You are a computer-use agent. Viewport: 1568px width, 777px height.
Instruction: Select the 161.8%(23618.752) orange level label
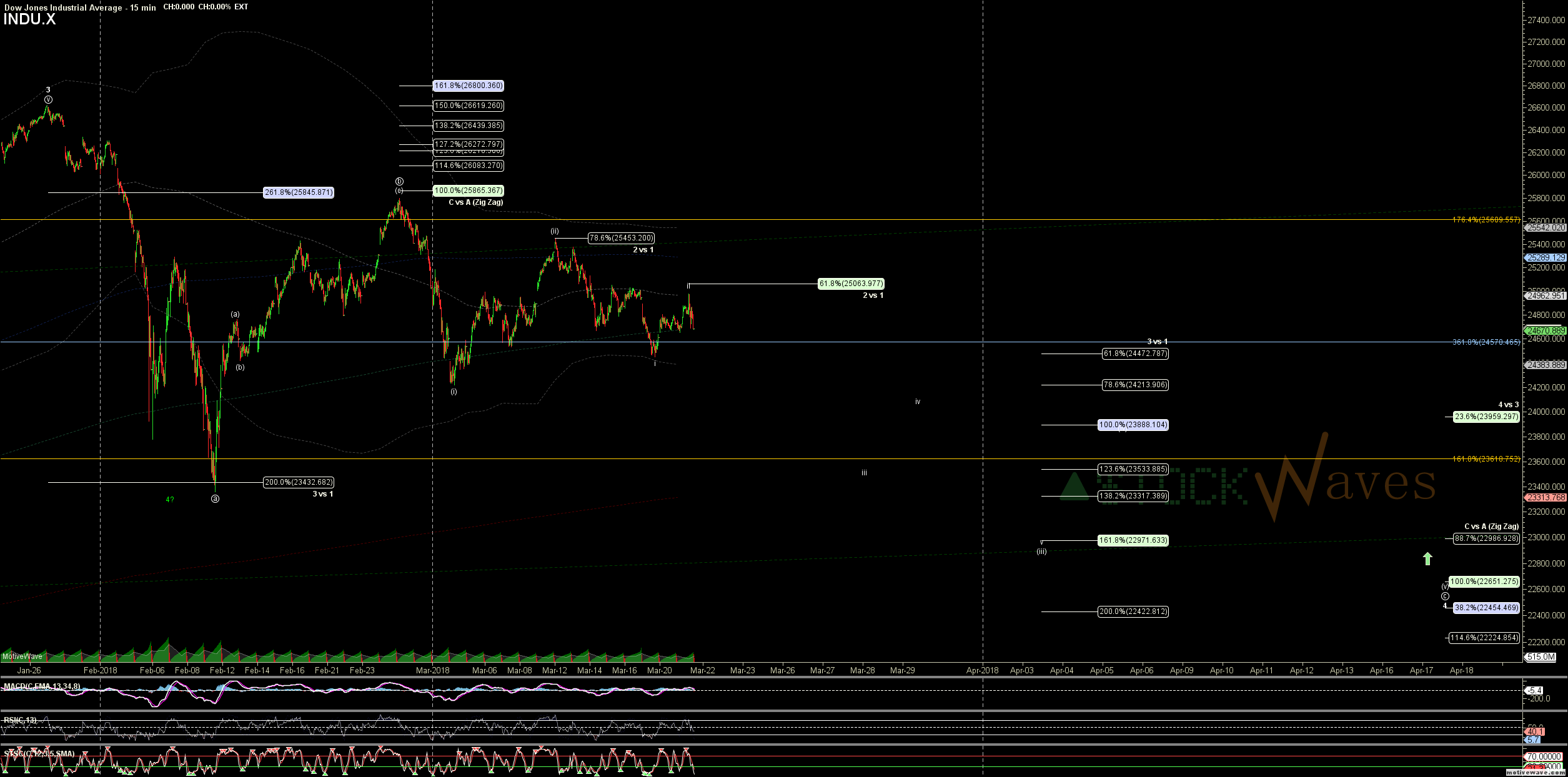tap(1486, 459)
